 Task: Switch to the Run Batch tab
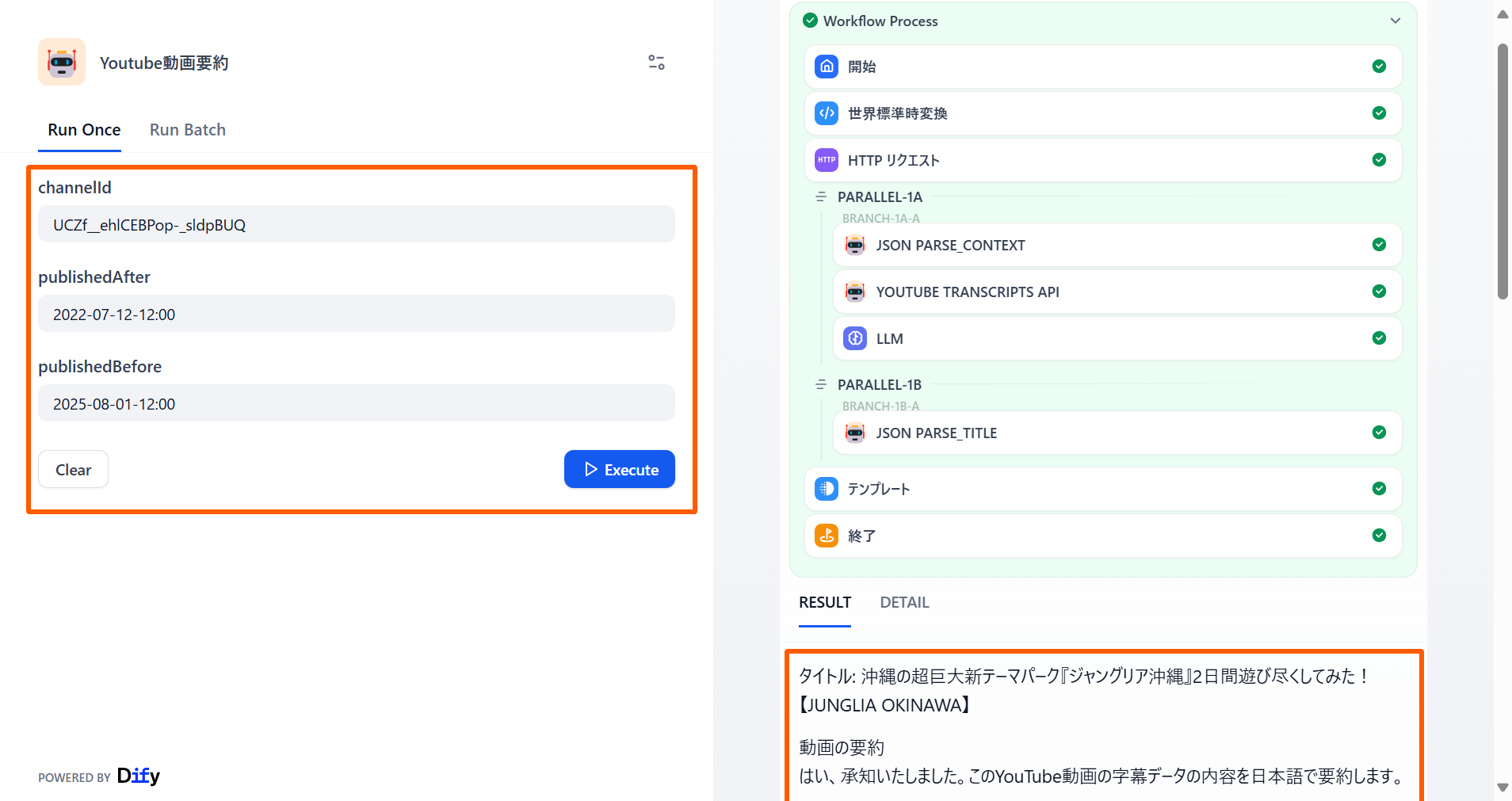click(188, 130)
